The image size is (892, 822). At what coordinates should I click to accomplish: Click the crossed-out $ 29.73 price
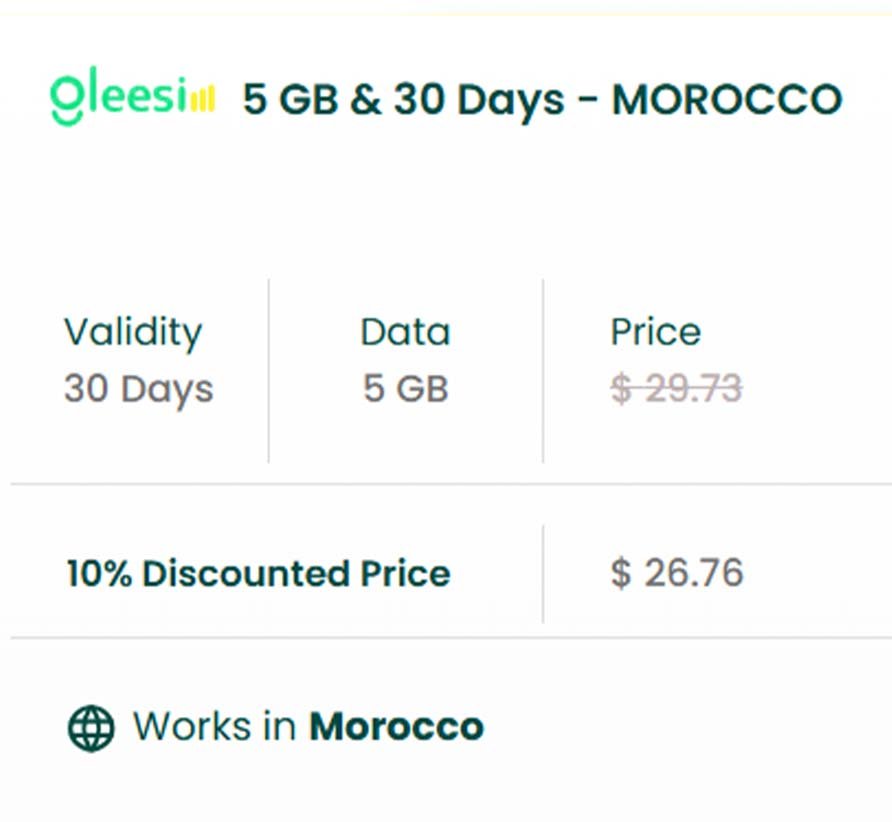click(x=676, y=388)
